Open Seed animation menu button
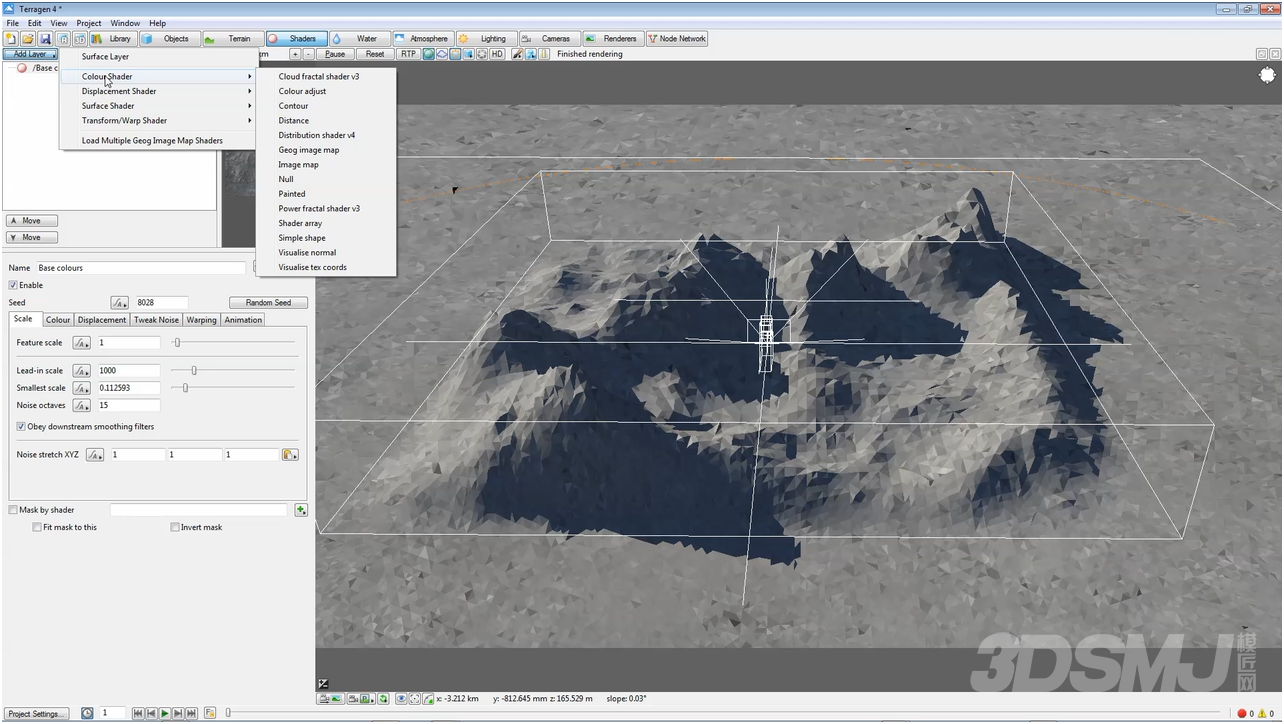The image size is (1284, 724). tap(120, 303)
